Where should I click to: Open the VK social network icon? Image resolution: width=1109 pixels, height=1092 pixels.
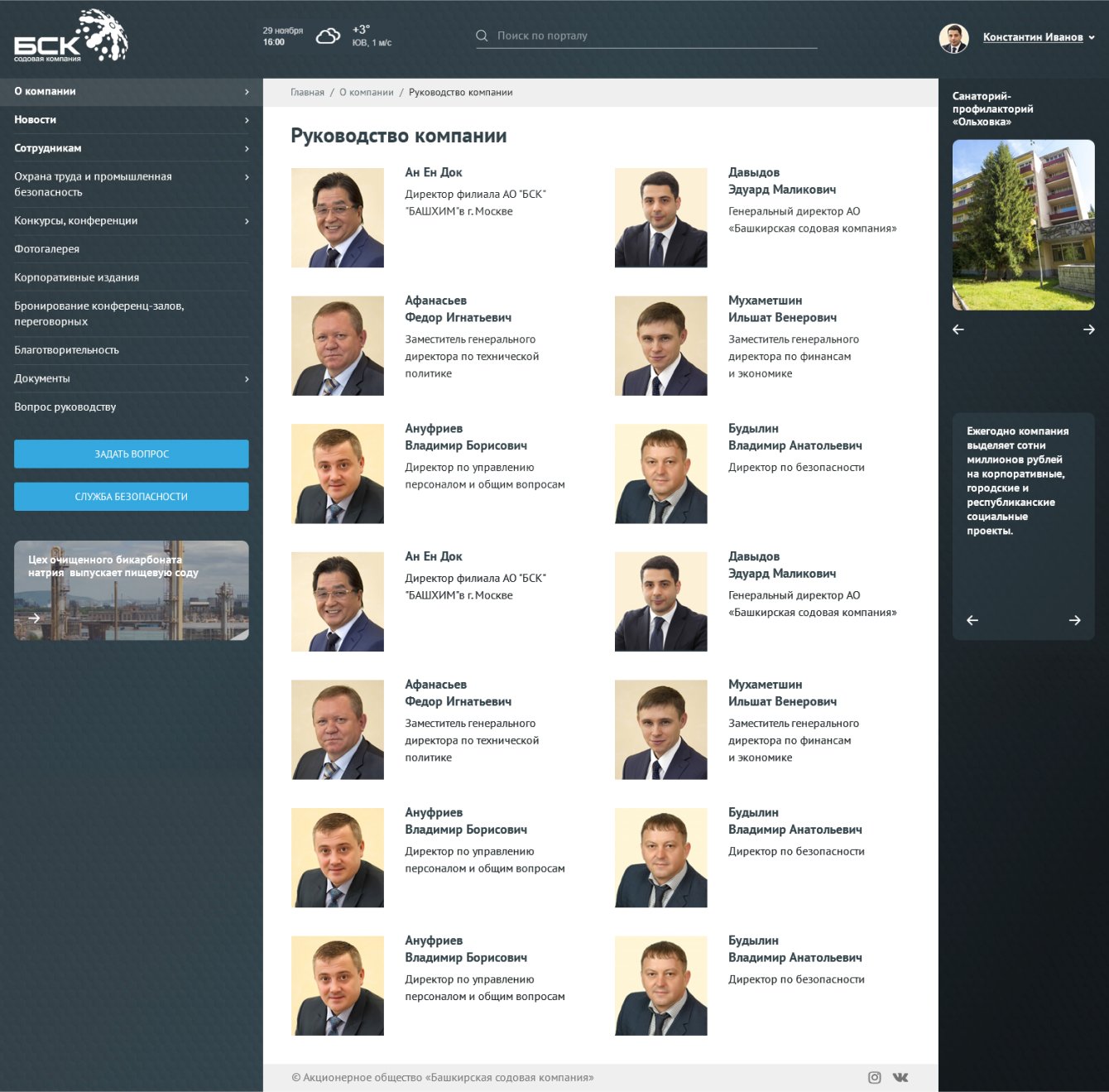click(900, 1077)
